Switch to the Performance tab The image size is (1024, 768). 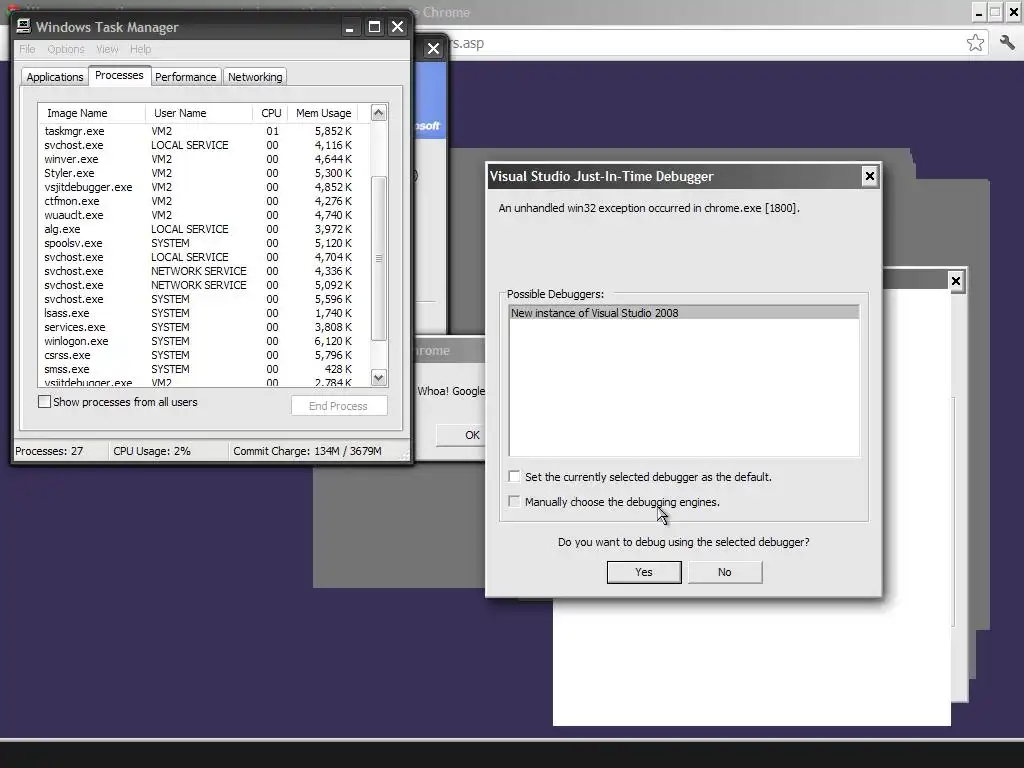[x=185, y=77]
